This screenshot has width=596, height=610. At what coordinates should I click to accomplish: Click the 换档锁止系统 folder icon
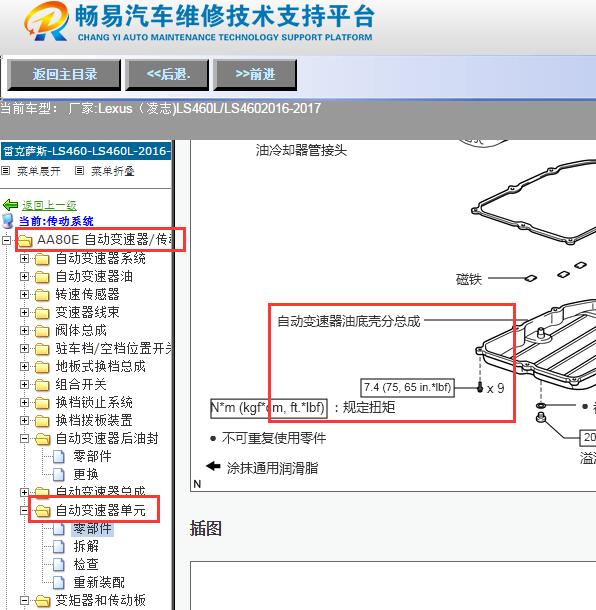(42, 403)
